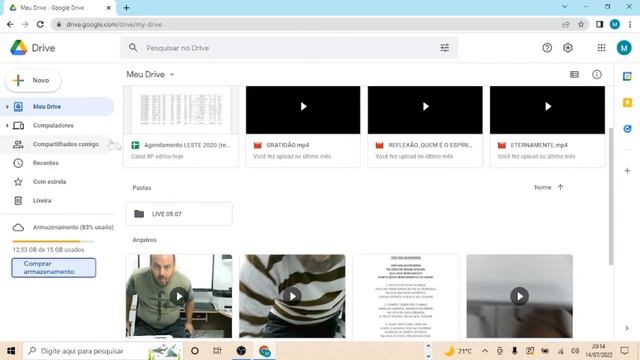The height and width of the screenshot is (360, 640).
Task: Open Com estrela starred items
Action: coord(49,182)
